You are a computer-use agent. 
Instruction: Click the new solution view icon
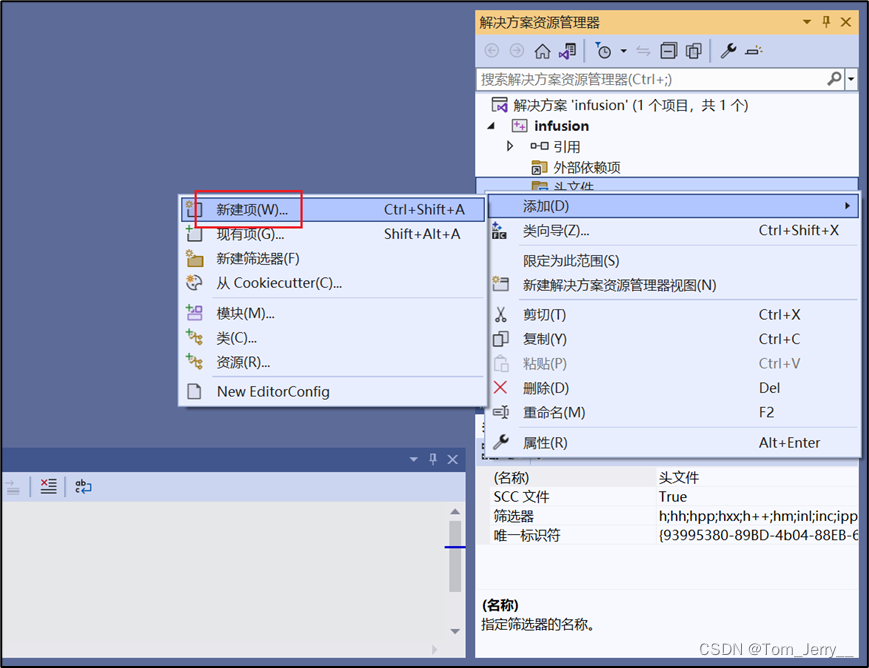tap(500, 284)
